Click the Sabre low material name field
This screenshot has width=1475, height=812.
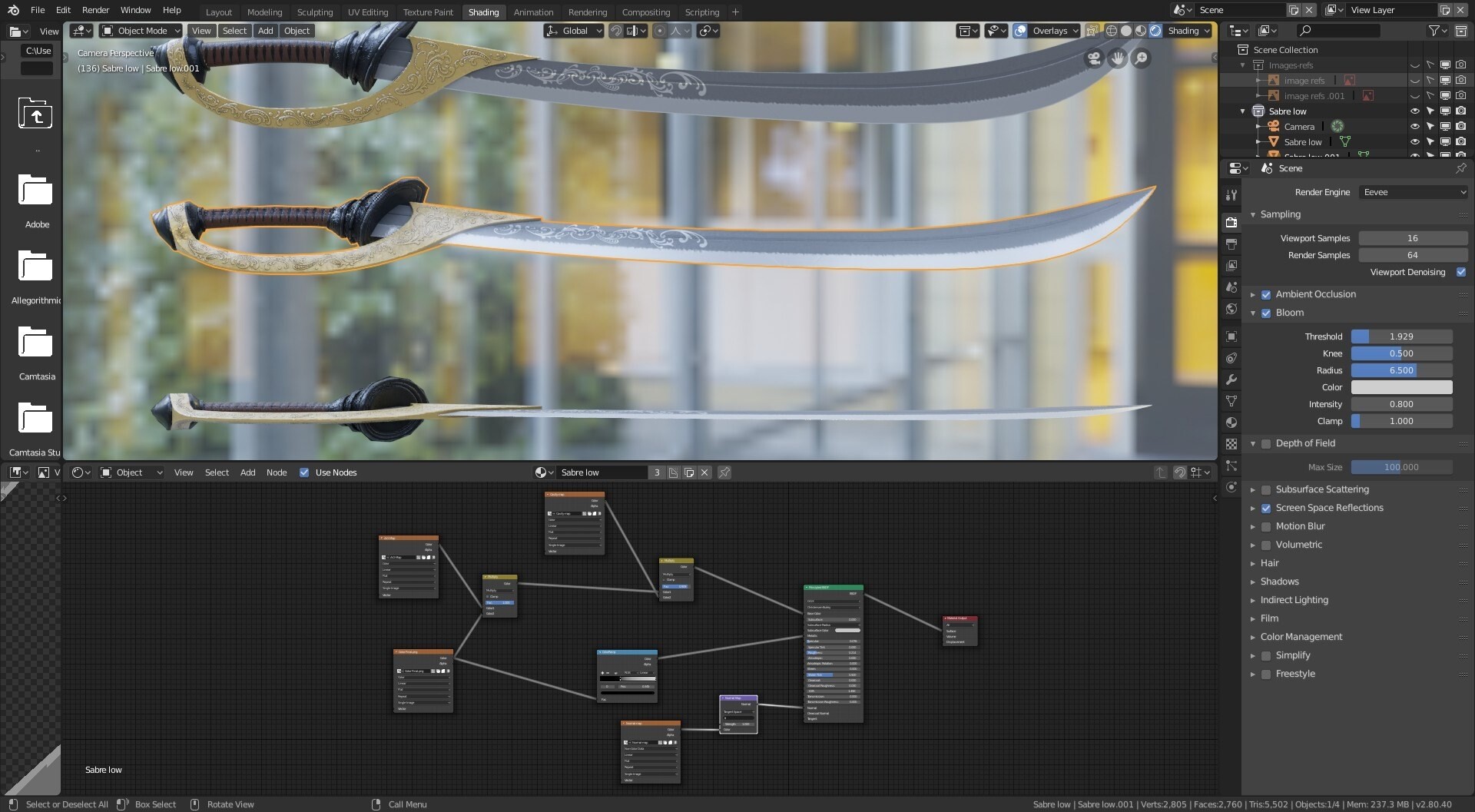pyautogui.click(x=602, y=472)
